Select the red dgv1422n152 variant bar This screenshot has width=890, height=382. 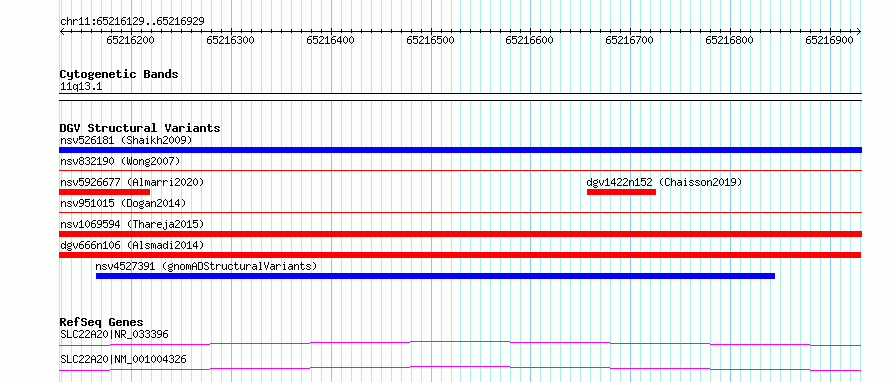[622, 192]
